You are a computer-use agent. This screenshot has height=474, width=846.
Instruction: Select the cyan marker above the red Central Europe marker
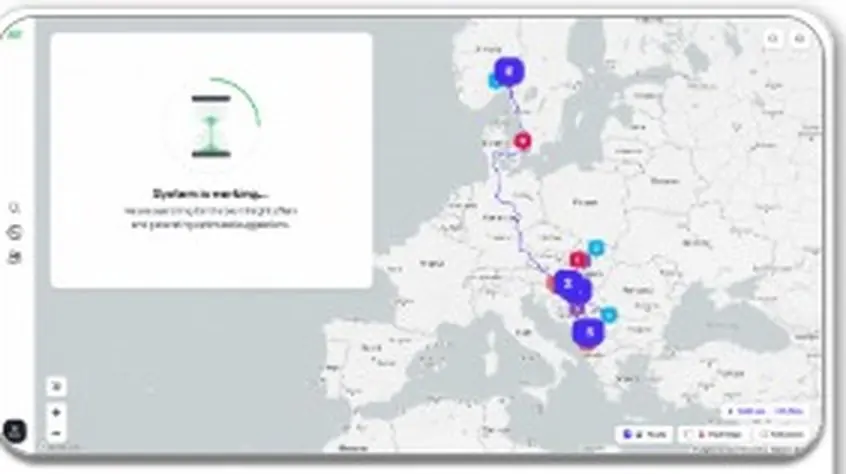pos(596,248)
